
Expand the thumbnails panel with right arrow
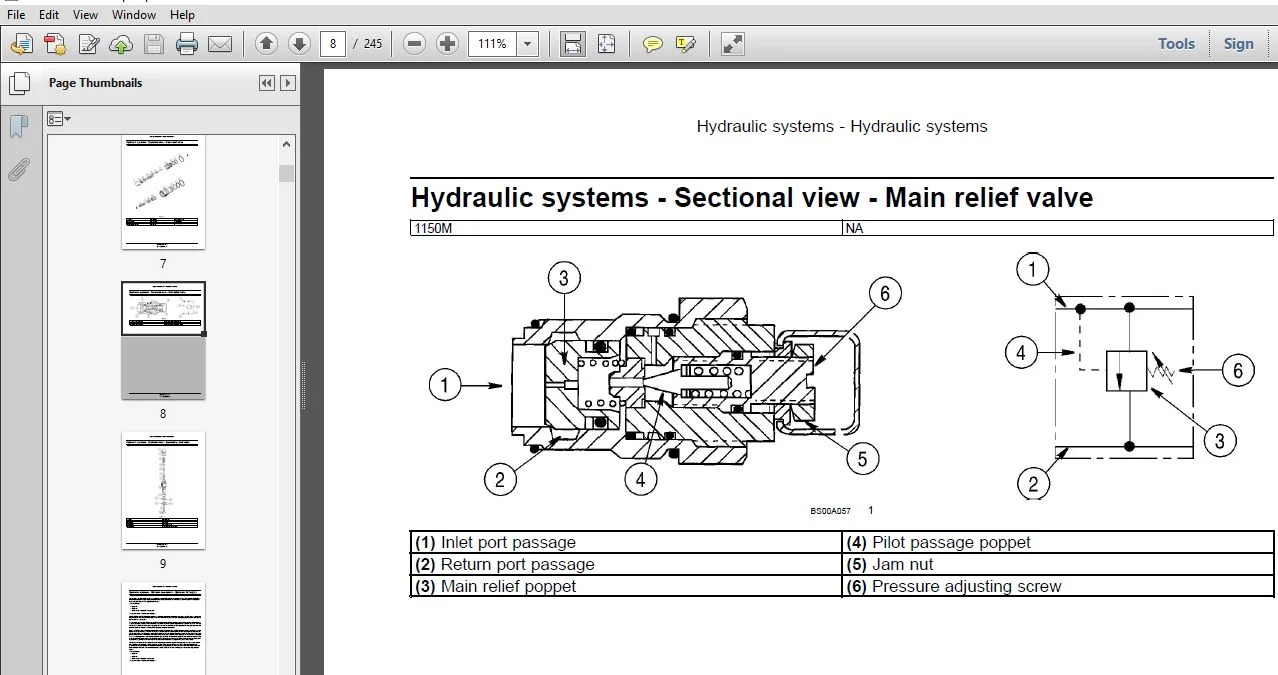point(288,83)
